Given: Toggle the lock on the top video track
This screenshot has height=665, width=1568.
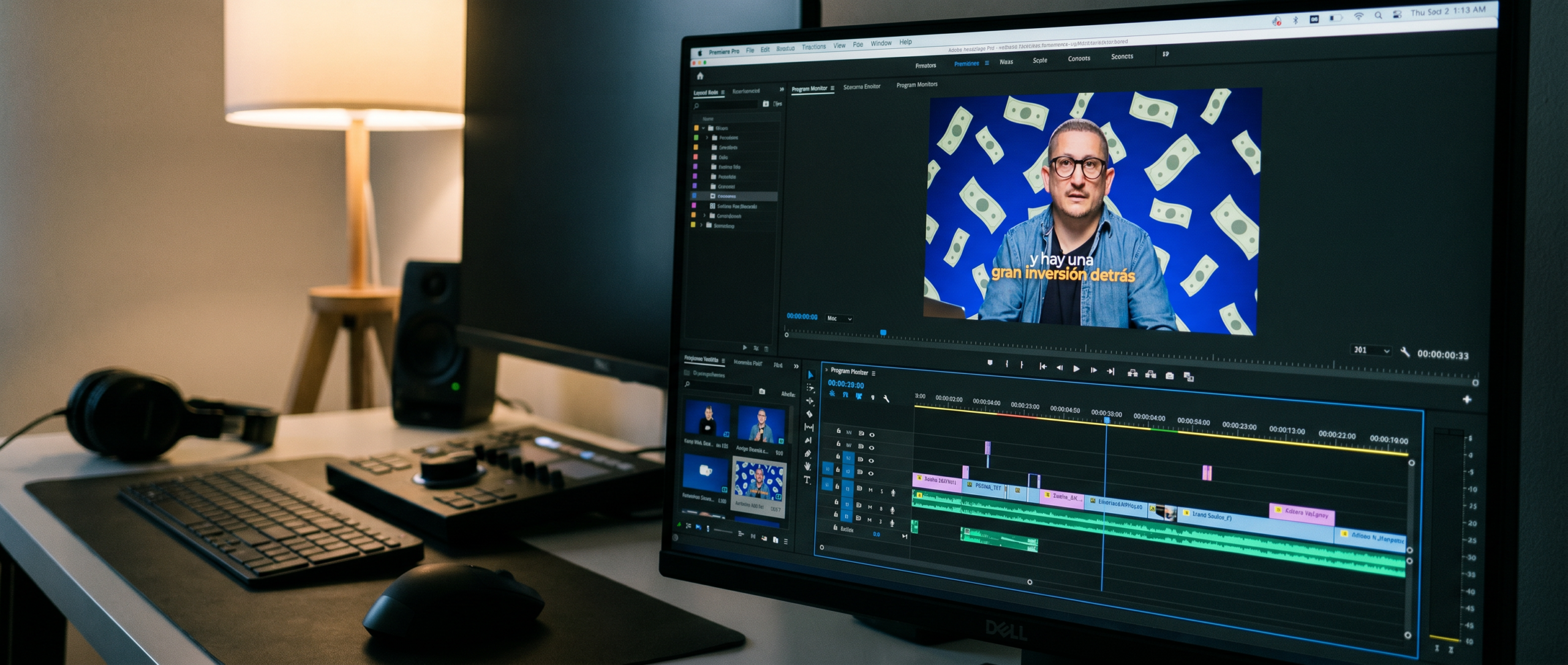Looking at the screenshot, I should tap(839, 431).
